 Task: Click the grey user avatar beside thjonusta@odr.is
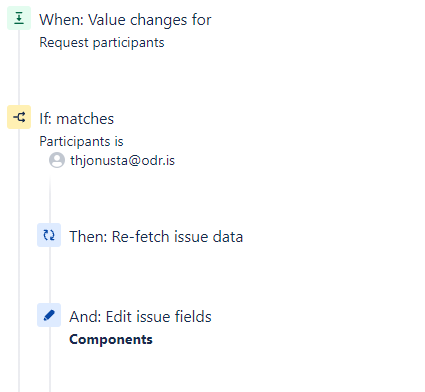coord(57,160)
